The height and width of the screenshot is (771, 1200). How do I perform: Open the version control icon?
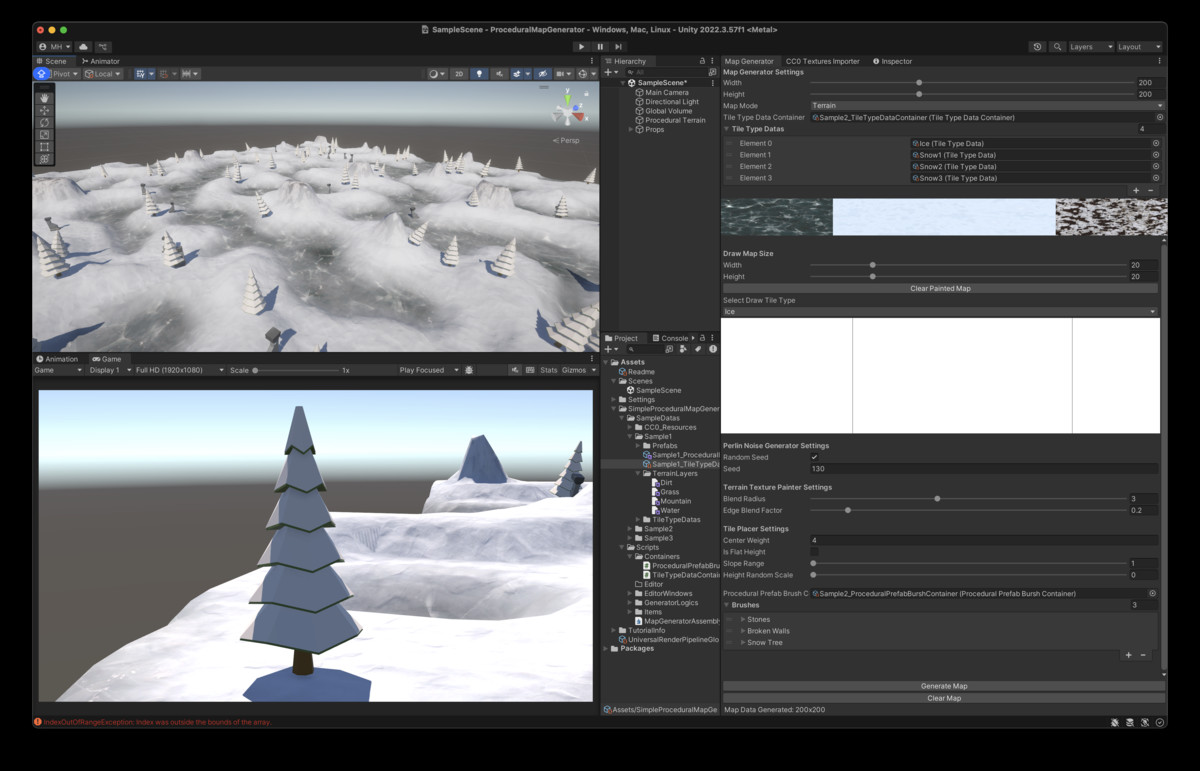(103, 47)
